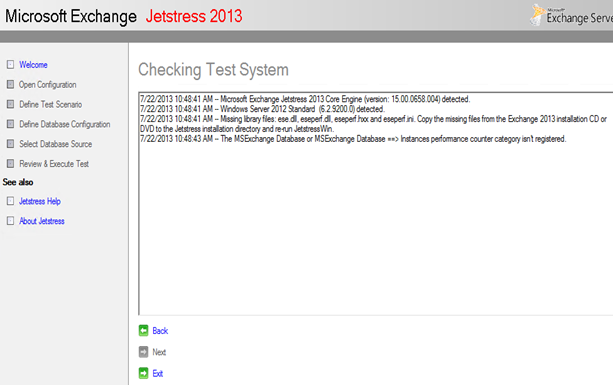
Task: Click the performance counter category log line
Action: click(x=353, y=139)
